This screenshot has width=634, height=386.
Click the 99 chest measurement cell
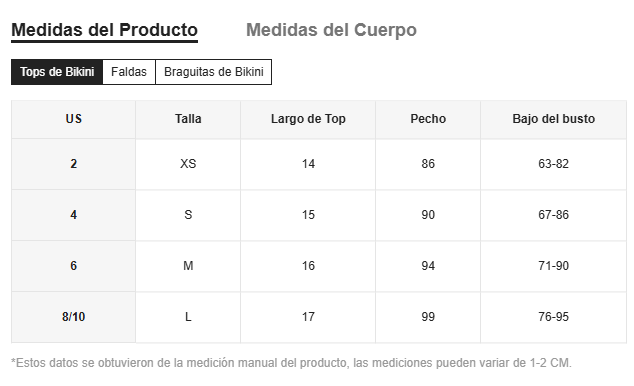pyautogui.click(x=428, y=316)
